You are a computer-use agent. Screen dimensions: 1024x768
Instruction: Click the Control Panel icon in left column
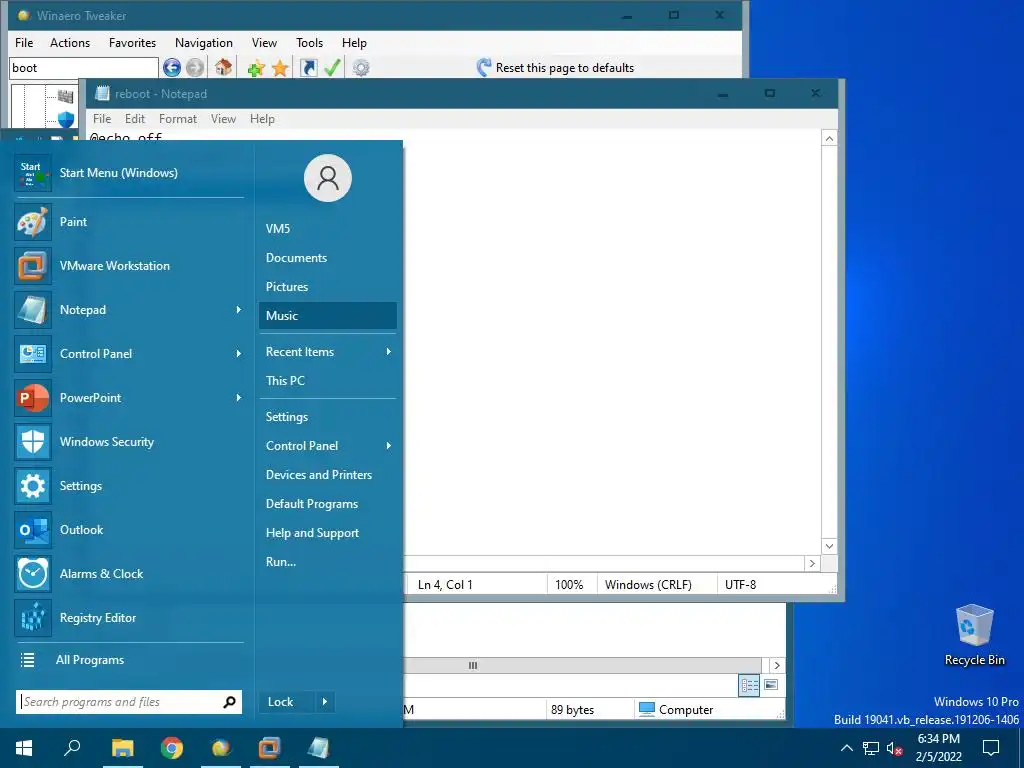tap(33, 354)
